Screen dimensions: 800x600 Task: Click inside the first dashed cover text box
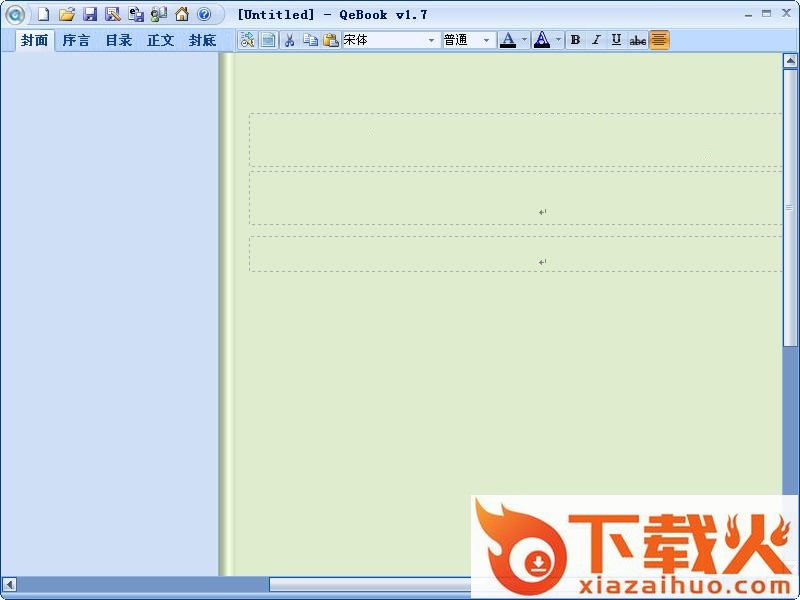[515, 140]
